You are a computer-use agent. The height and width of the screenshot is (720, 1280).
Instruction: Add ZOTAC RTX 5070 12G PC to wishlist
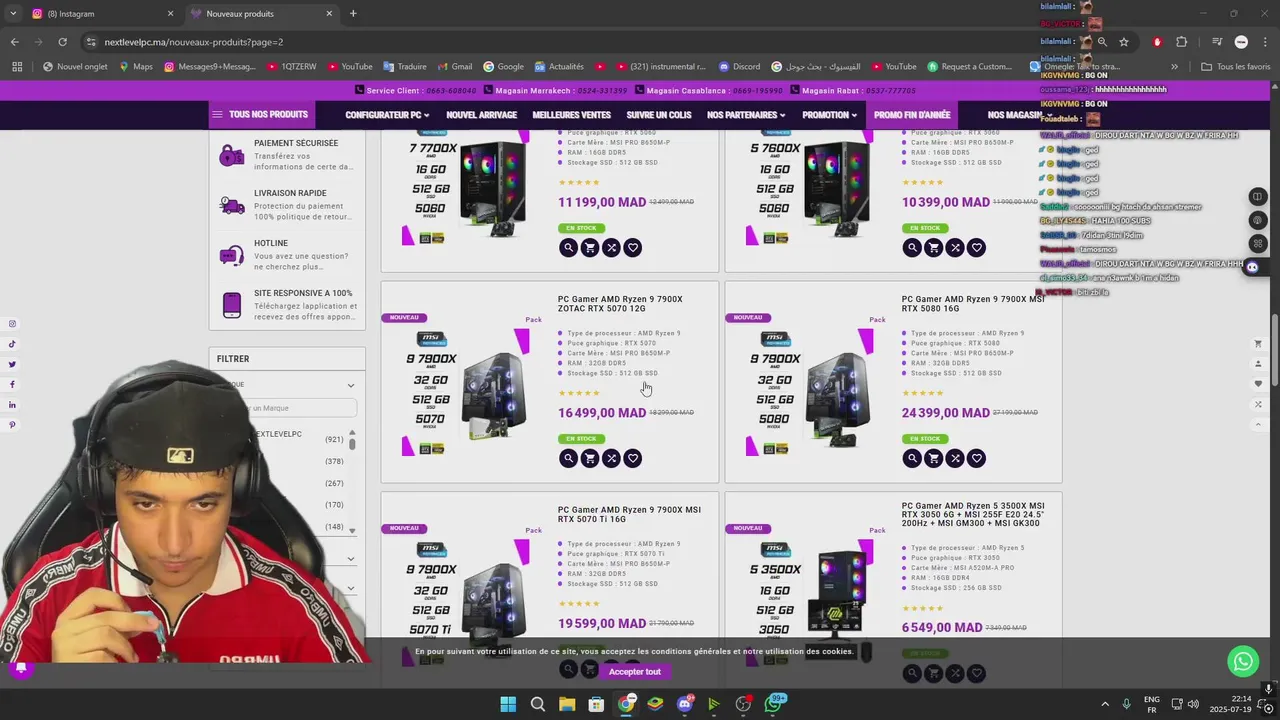633,458
